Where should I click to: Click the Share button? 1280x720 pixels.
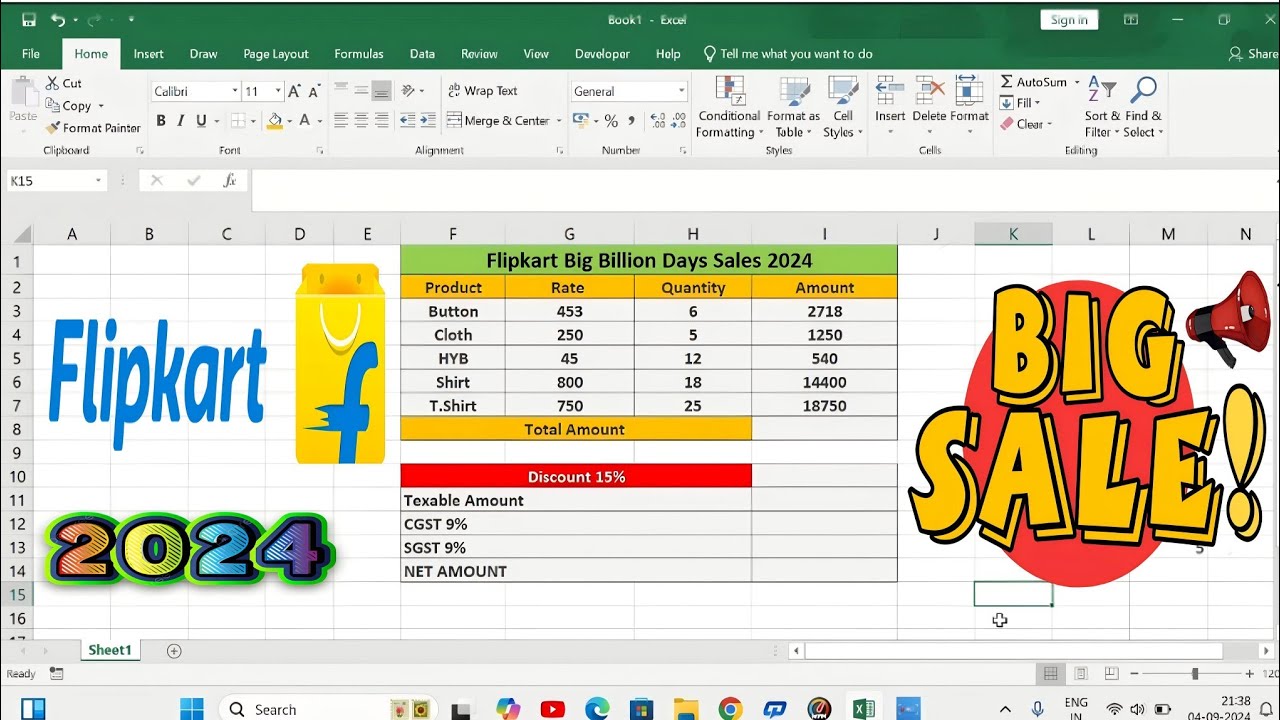(1254, 54)
